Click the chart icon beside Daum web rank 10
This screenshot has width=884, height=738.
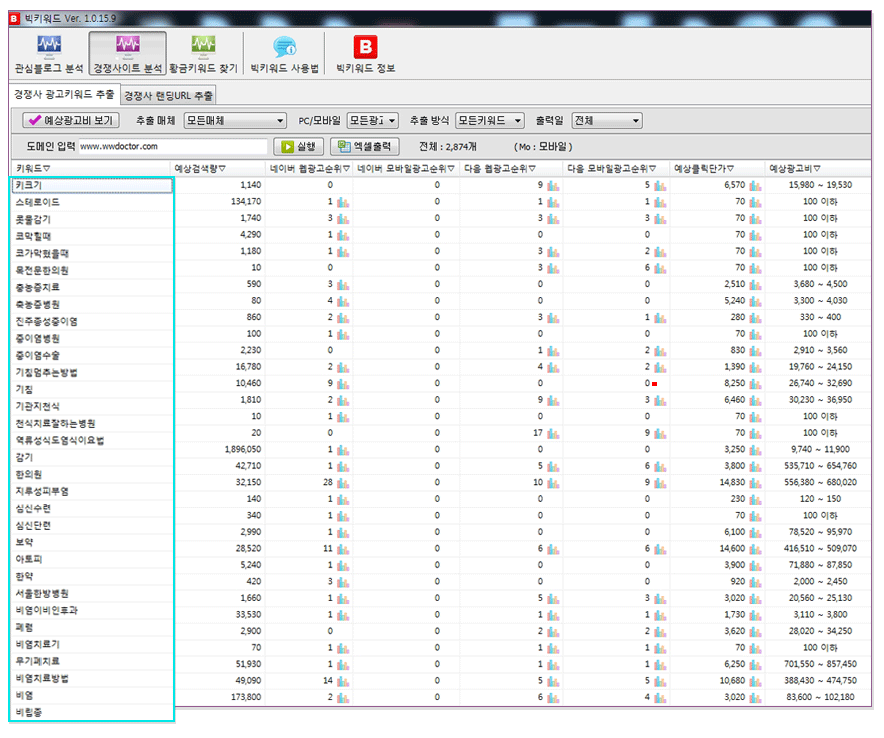coord(553,483)
